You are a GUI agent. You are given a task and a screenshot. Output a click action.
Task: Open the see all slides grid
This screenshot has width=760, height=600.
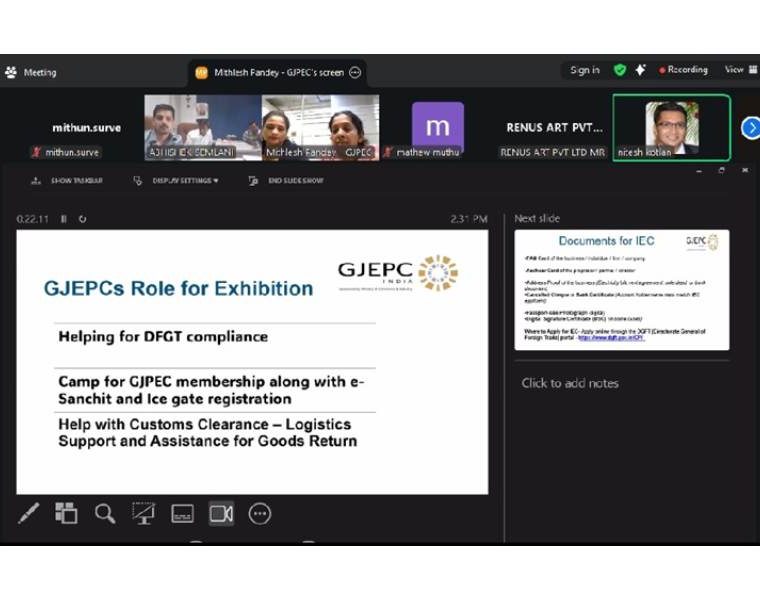[66, 514]
